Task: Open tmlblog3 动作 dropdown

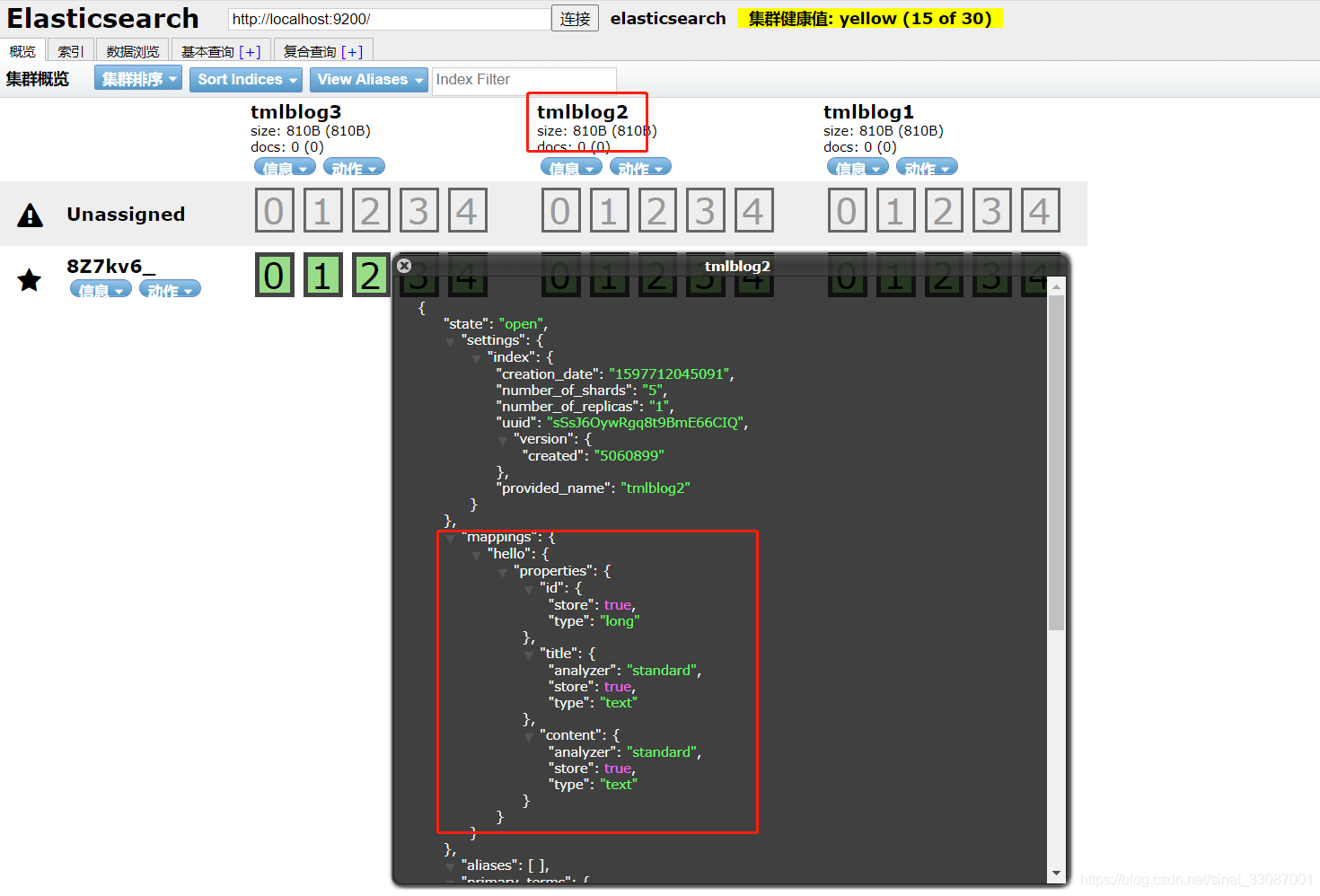Action: [x=354, y=167]
